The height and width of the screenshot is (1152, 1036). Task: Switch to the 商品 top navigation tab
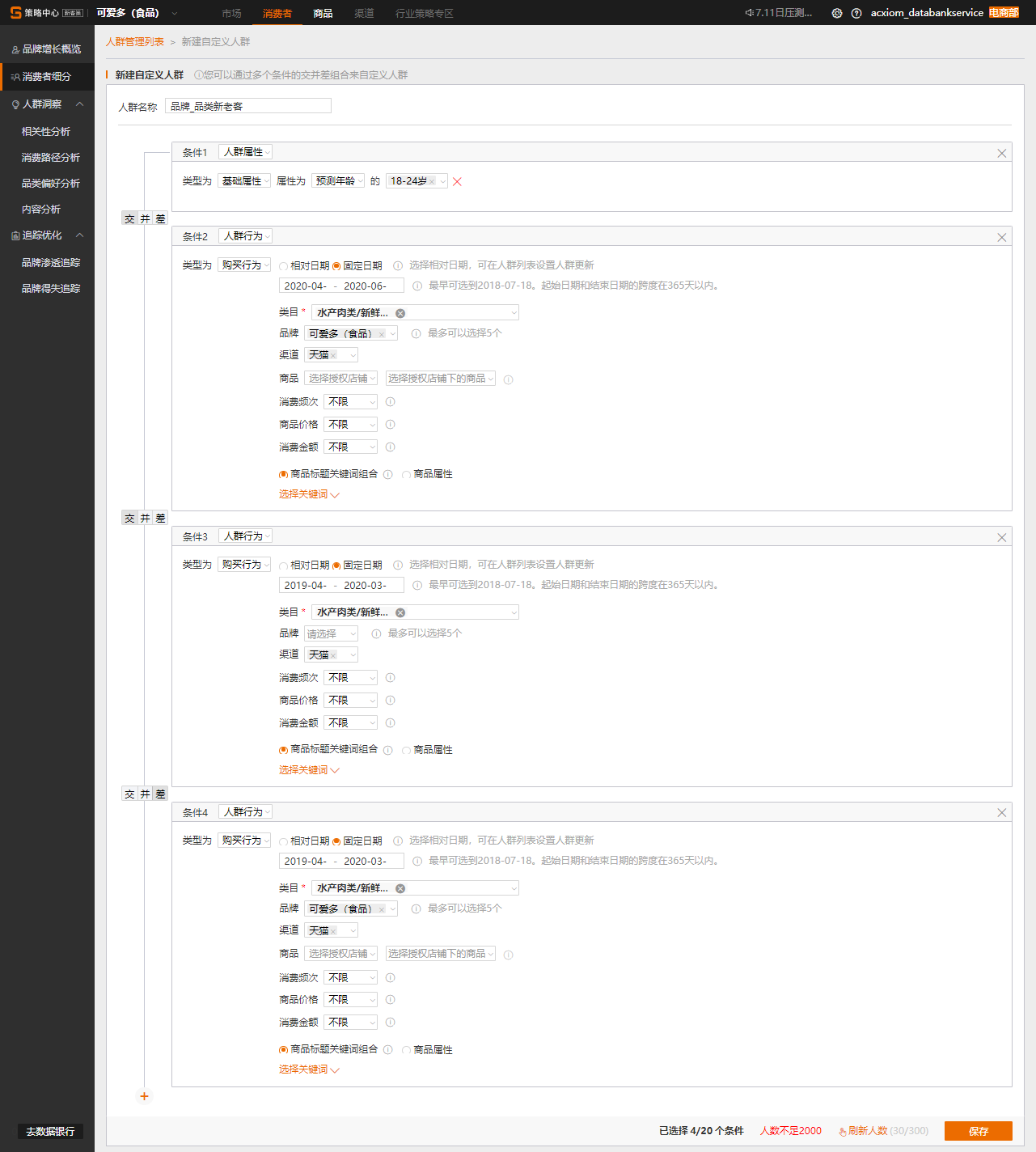(323, 13)
